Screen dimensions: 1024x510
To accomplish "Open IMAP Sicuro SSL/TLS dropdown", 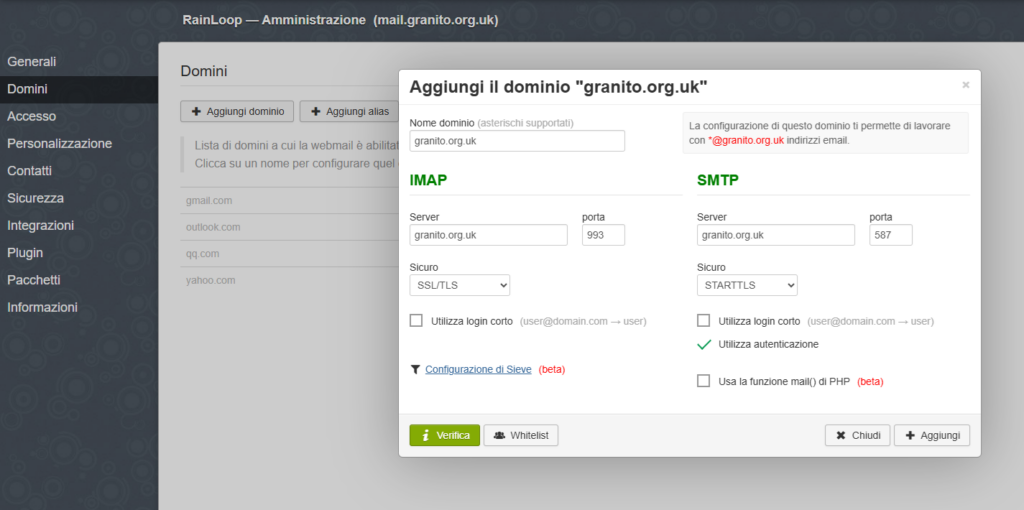I will (x=460, y=285).
